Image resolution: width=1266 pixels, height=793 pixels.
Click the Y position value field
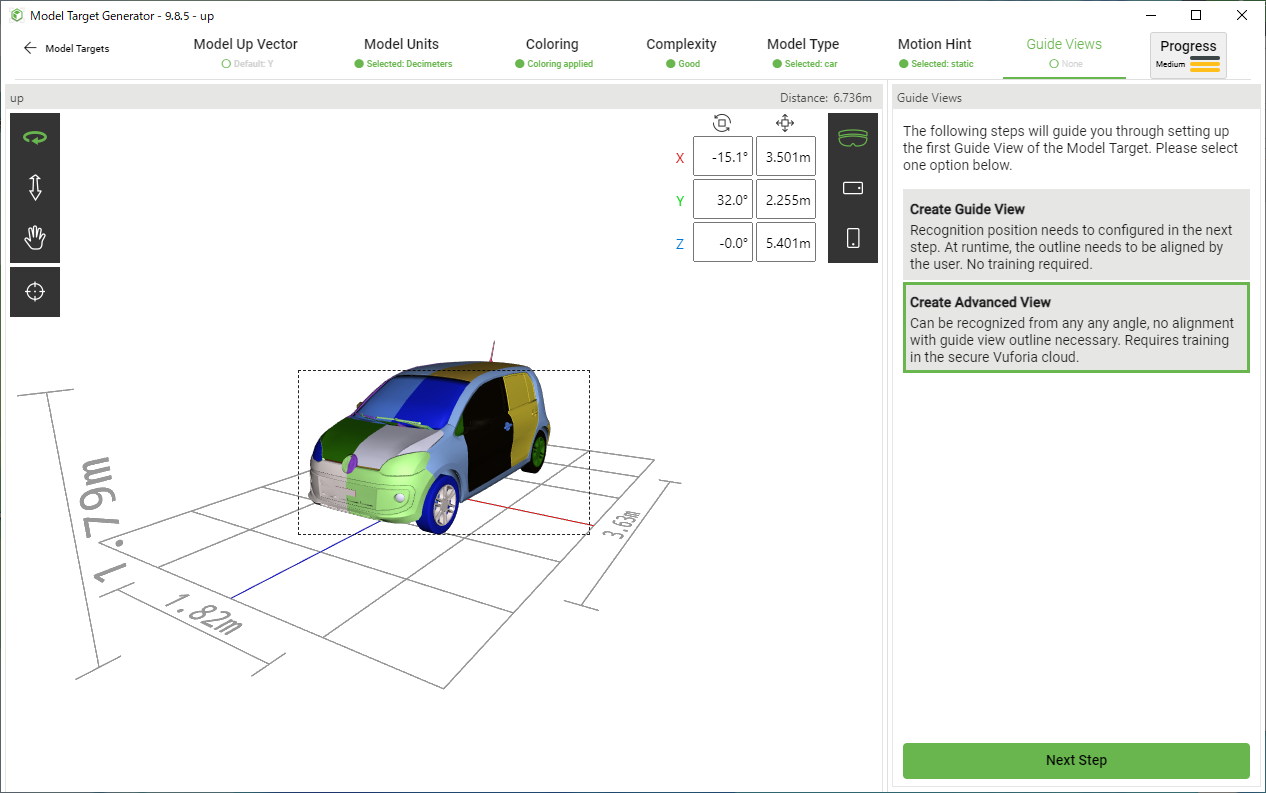785,199
